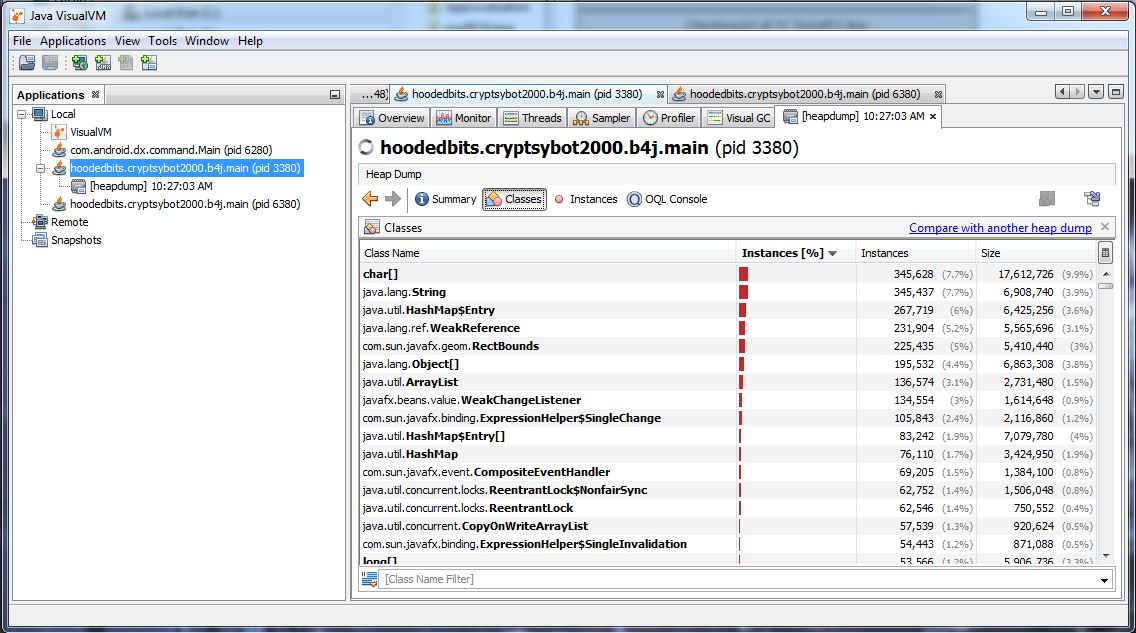Maximize the document window area

pyautogui.click(x=1116, y=92)
